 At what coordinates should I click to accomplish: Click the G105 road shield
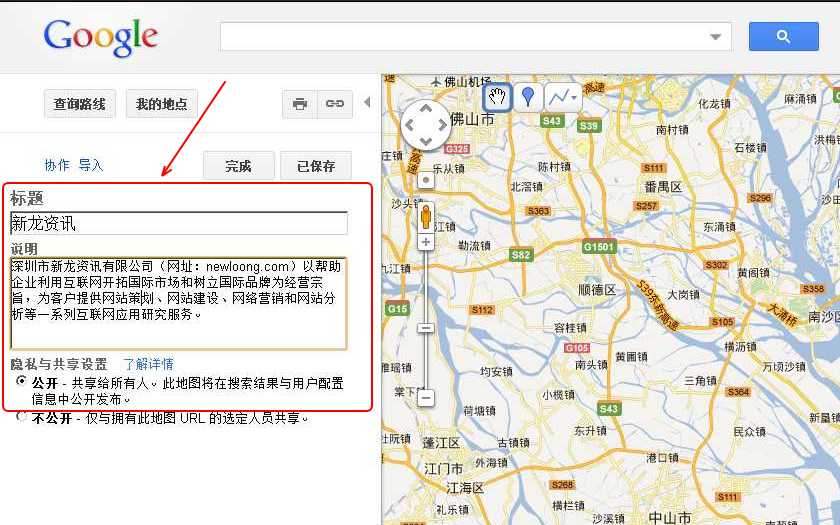point(577,348)
